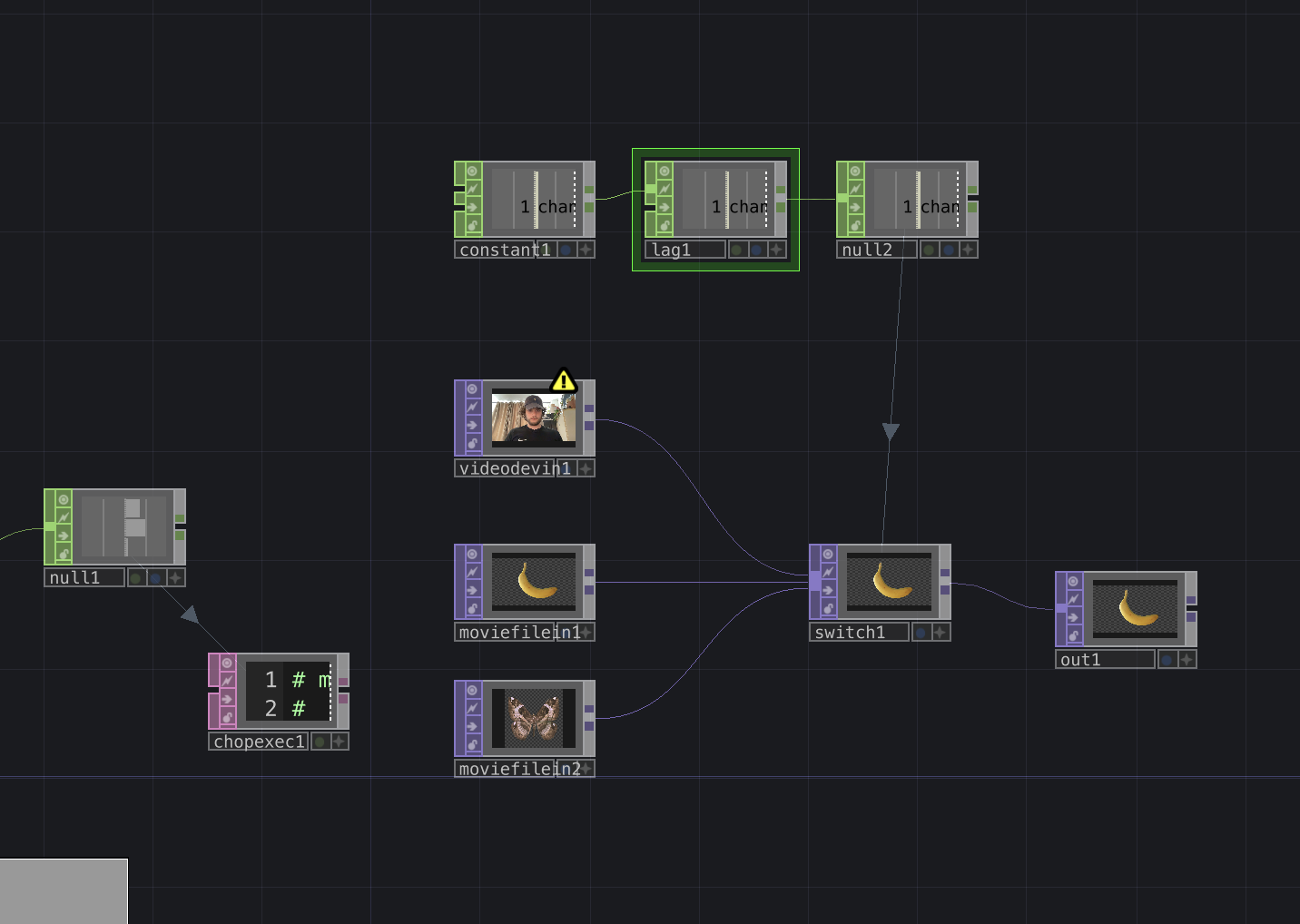Click the padlock lock flag on null1
Viewport: 1300px width, 924px height.
tap(64, 554)
